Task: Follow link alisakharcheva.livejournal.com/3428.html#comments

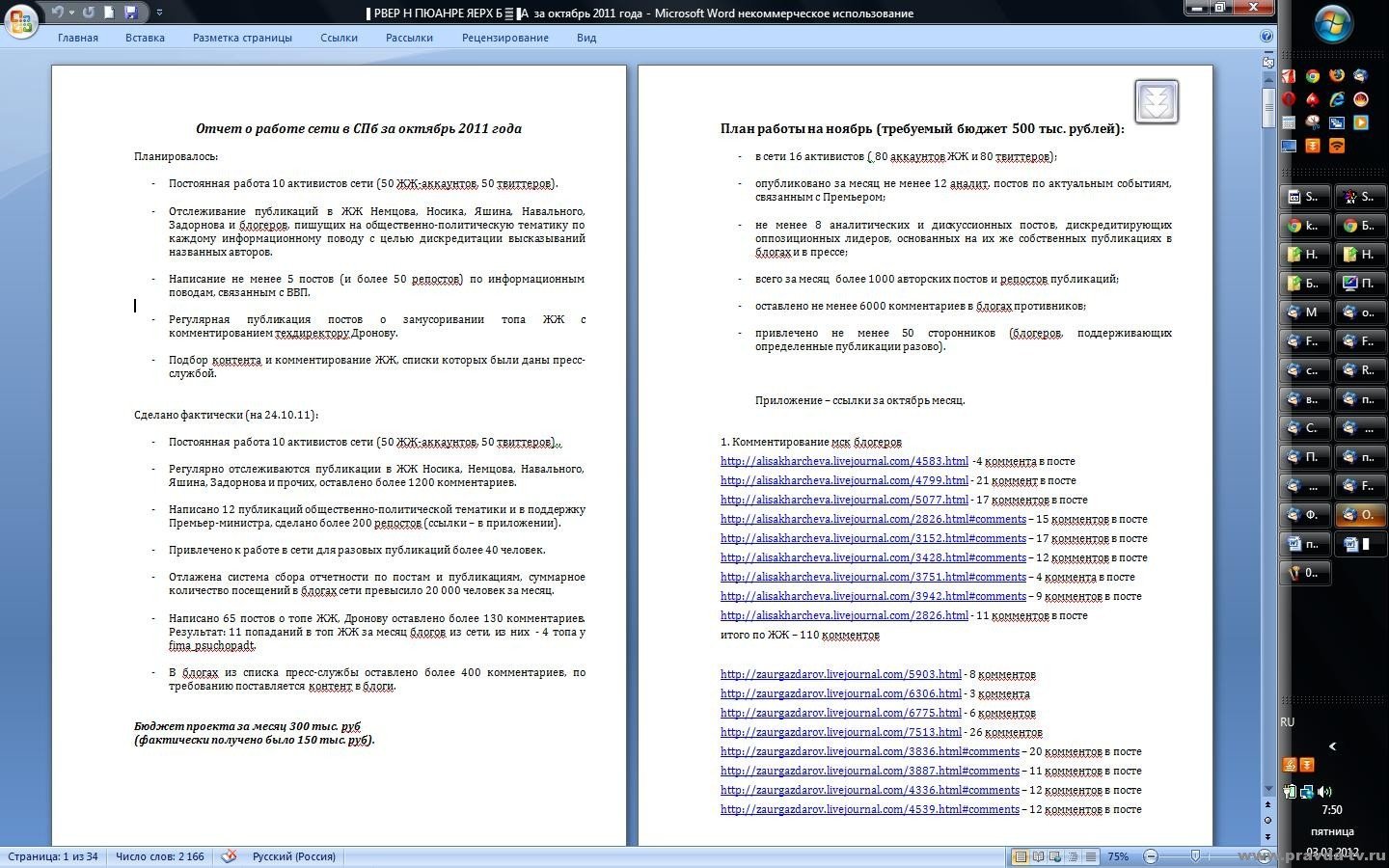Action: 873,557
